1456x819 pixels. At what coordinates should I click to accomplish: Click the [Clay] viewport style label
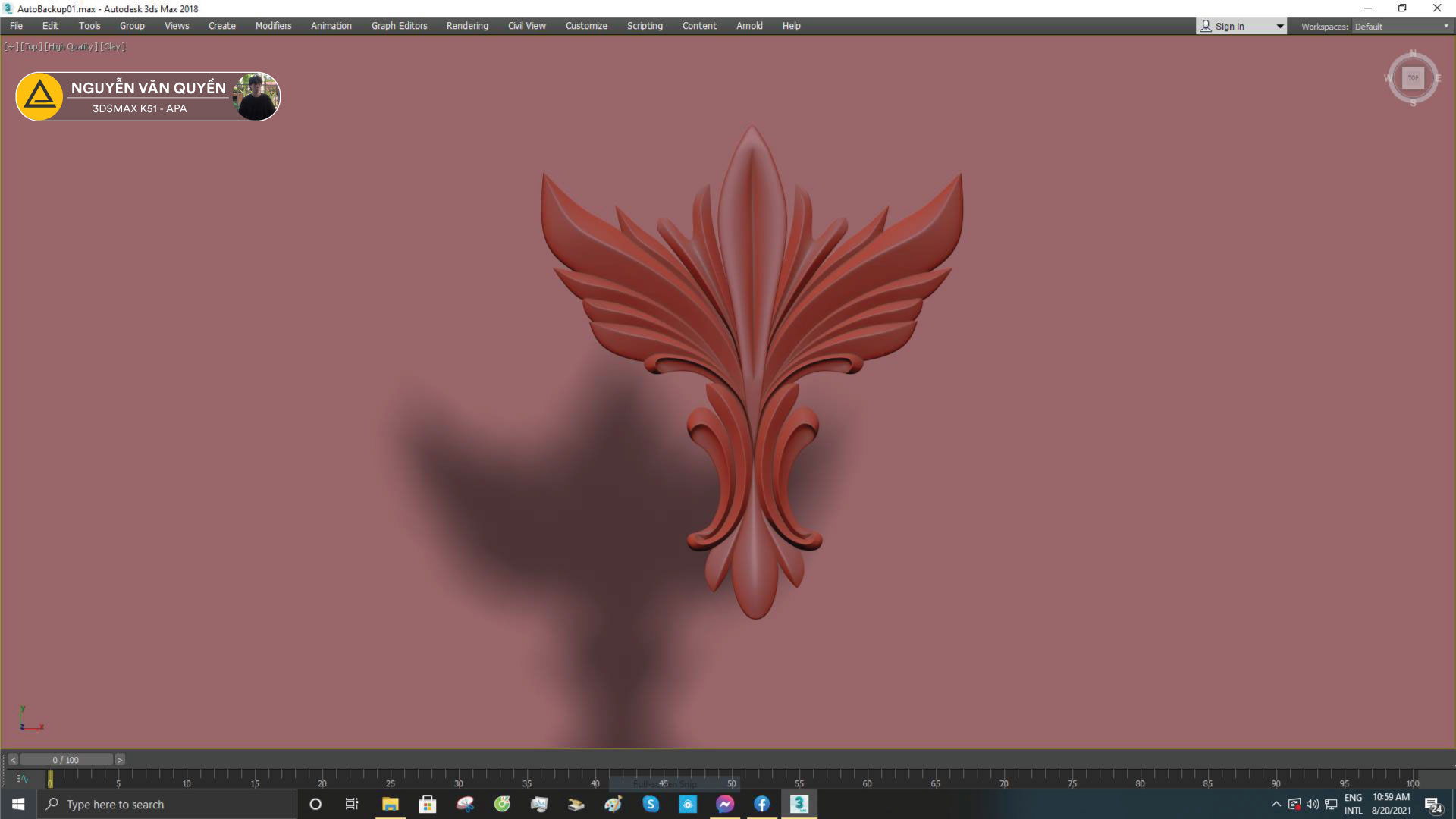tap(112, 47)
